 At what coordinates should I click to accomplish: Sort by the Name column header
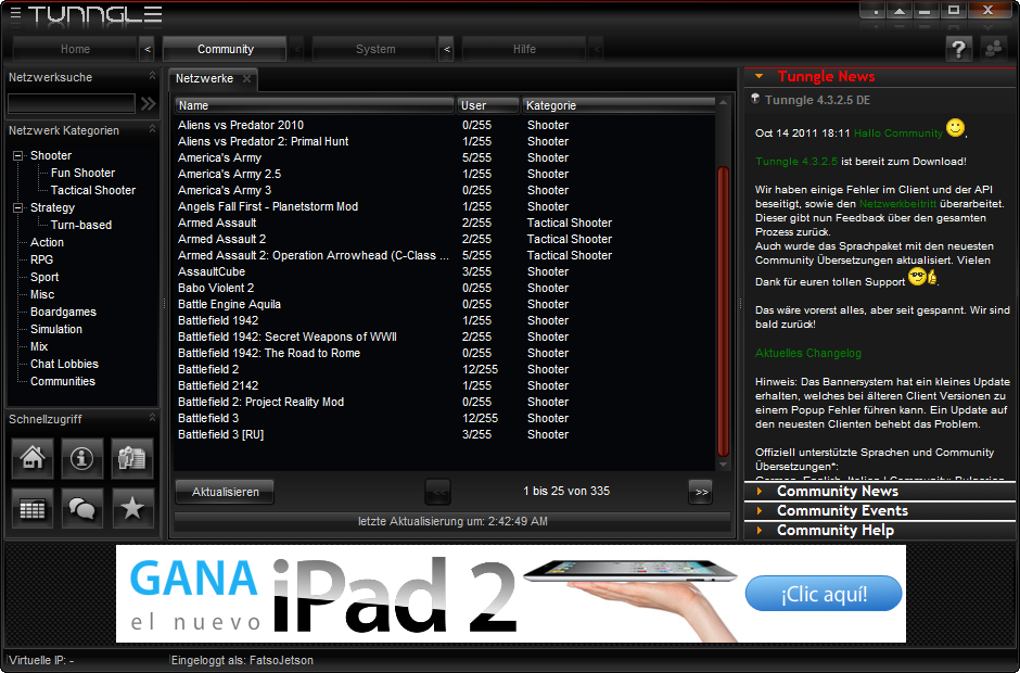(x=315, y=105)
